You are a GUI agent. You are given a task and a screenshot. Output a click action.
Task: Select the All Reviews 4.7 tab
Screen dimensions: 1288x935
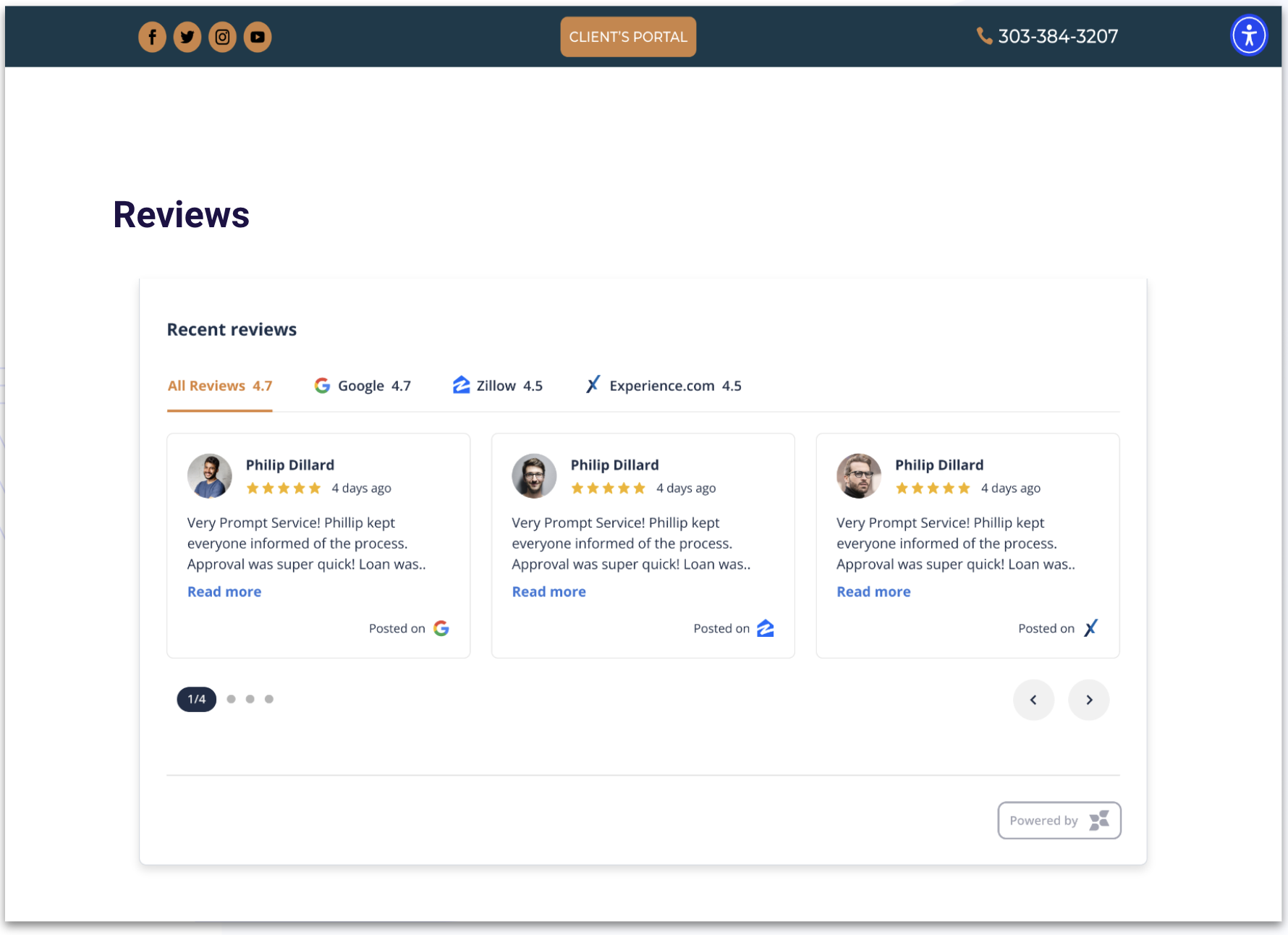(220, 386)
